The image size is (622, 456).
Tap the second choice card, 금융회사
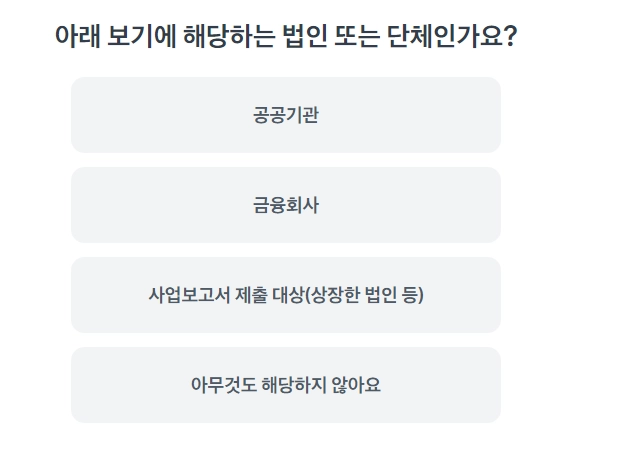[x=285, y=205]
